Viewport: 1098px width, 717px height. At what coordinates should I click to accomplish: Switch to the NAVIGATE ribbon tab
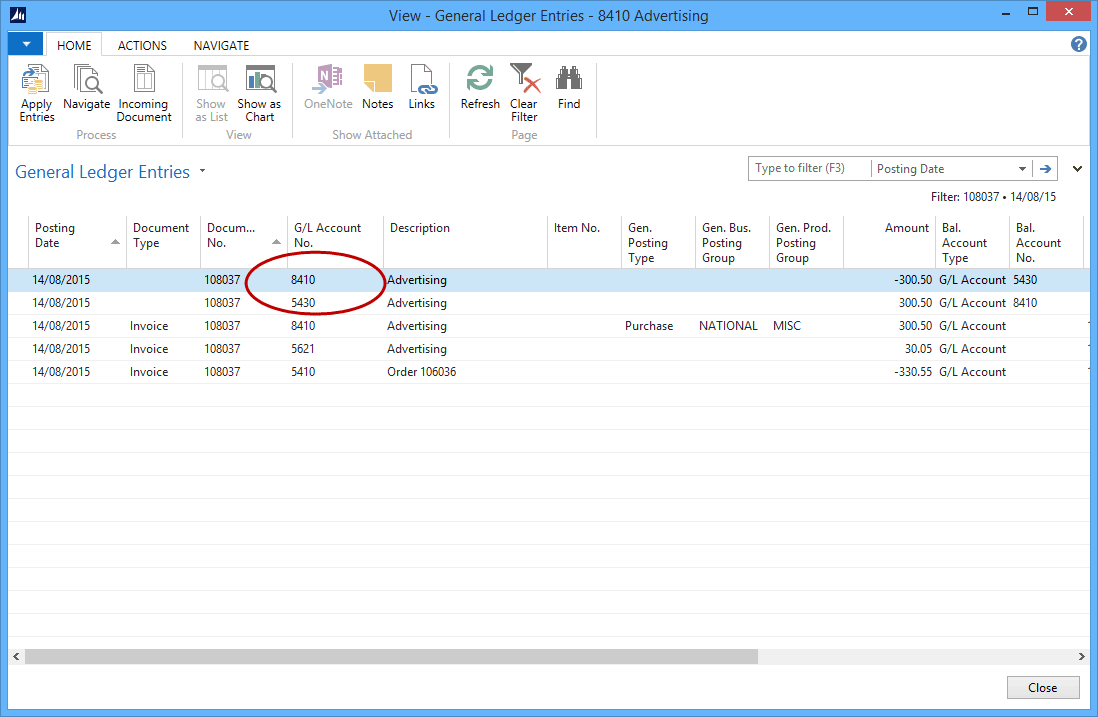[221, 46]
